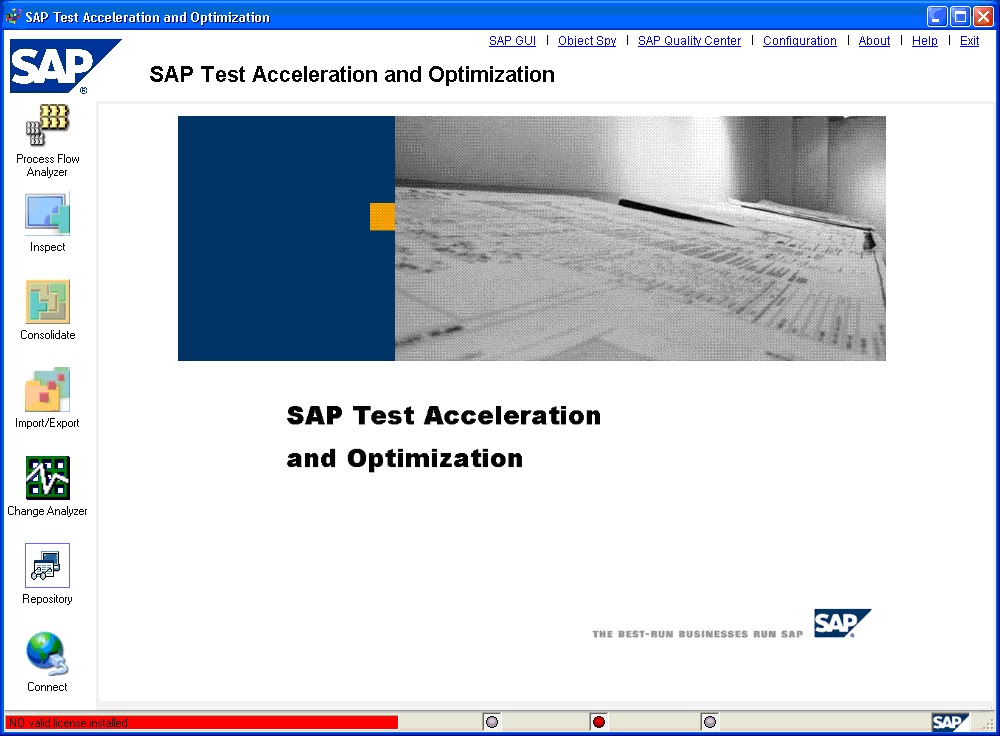Open the SAP GUI link

512,40
